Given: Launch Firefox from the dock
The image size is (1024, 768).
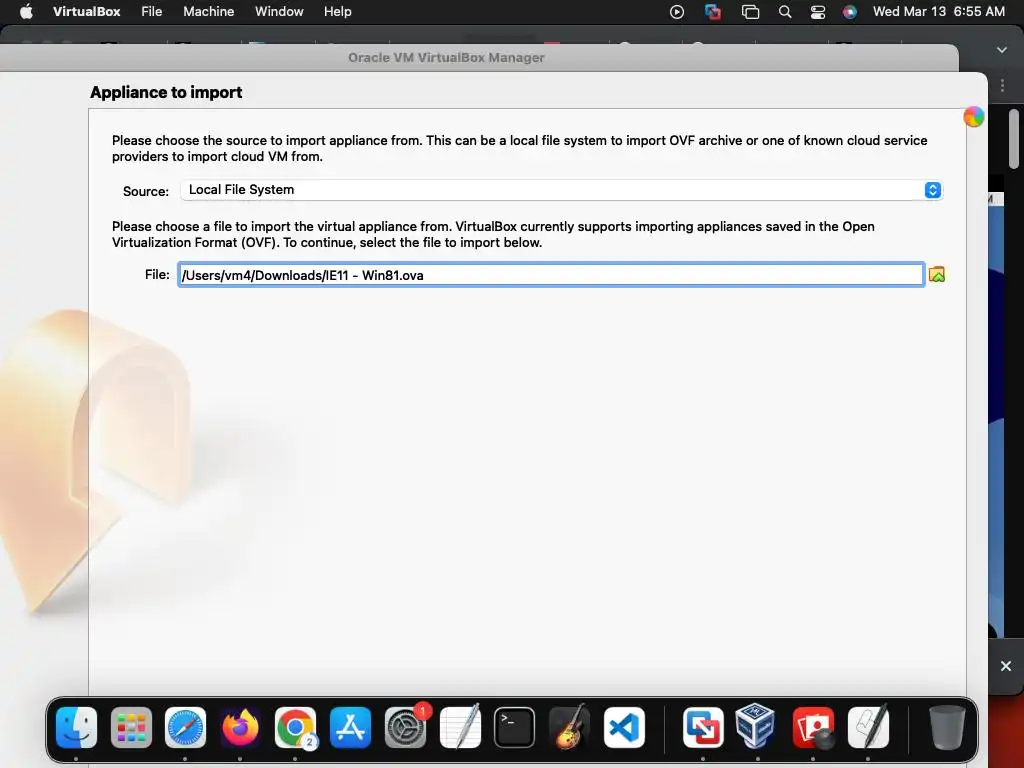Looking at the screenshot, I should coord(240,727).
